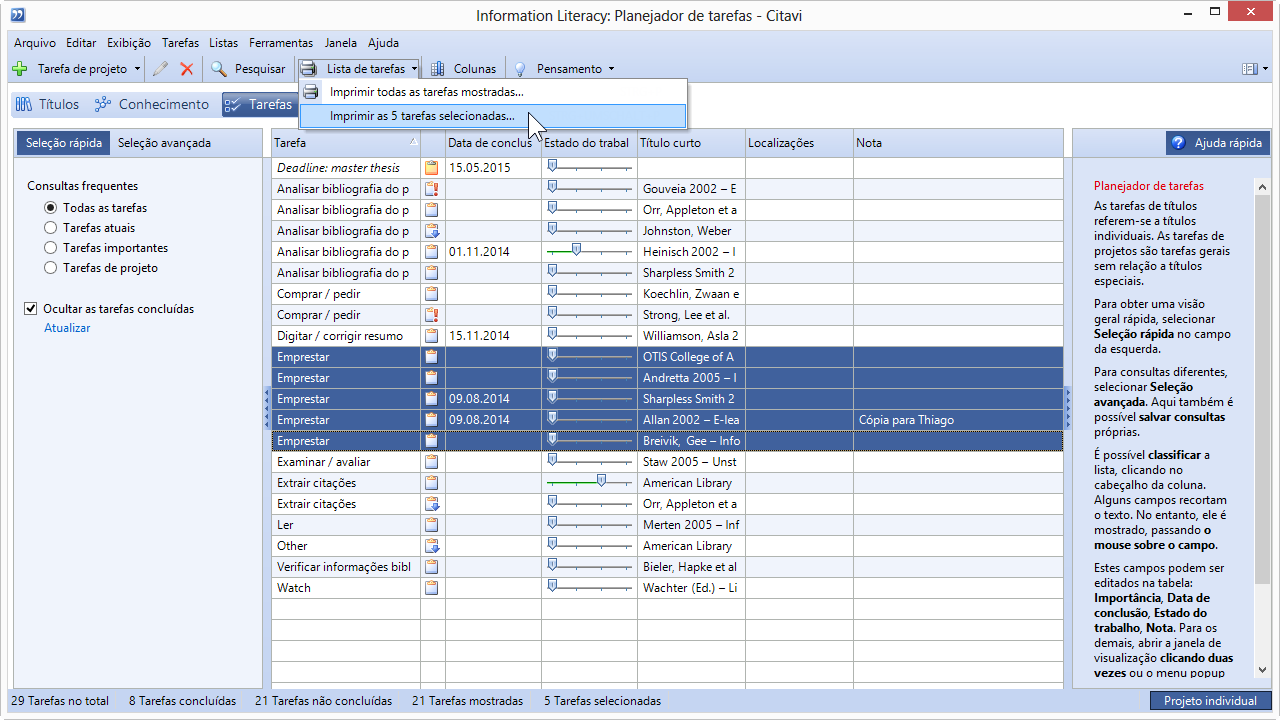
Task: Click task icon in Wachter (Ed.) row
Action: point(432,588)
